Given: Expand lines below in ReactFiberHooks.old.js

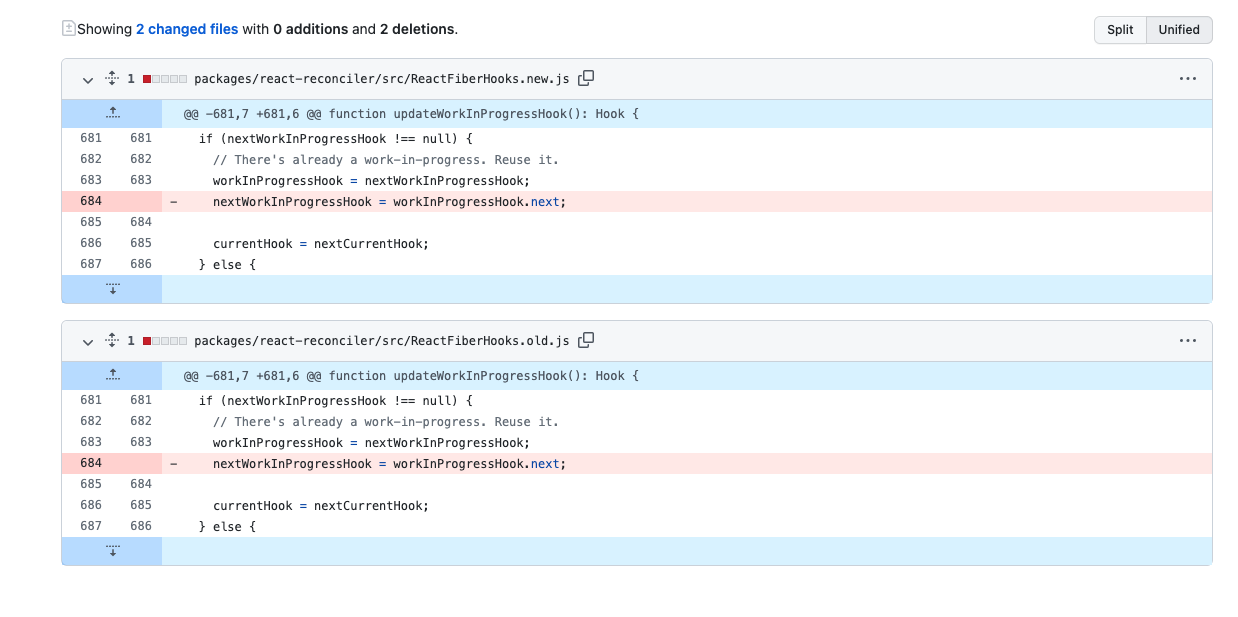Looking at the screenshot, I should point(112,551).
